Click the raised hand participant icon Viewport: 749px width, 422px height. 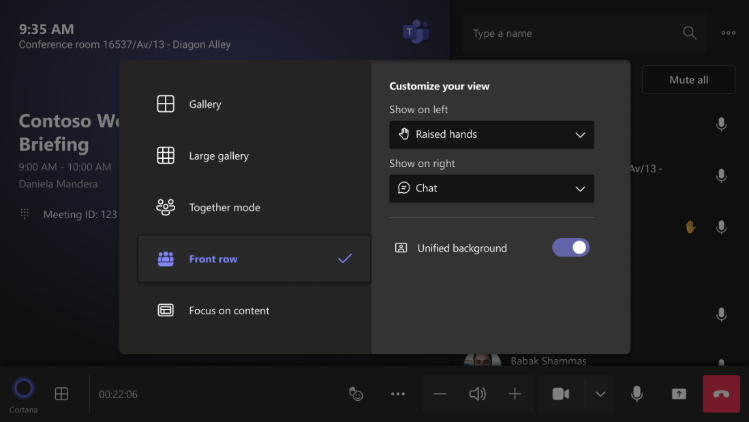(690, 227)
